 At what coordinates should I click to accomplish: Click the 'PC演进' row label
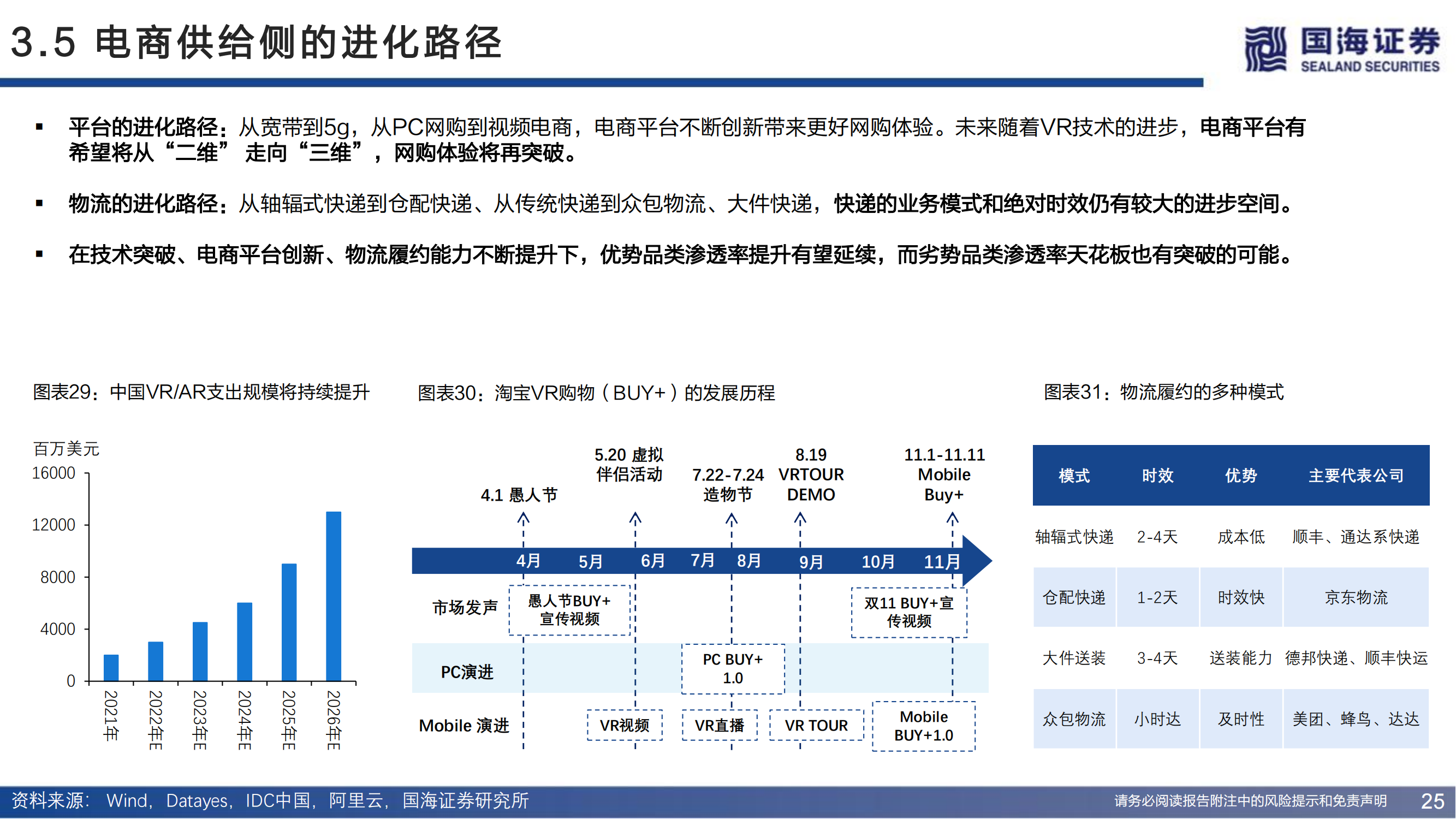[467, 673]
